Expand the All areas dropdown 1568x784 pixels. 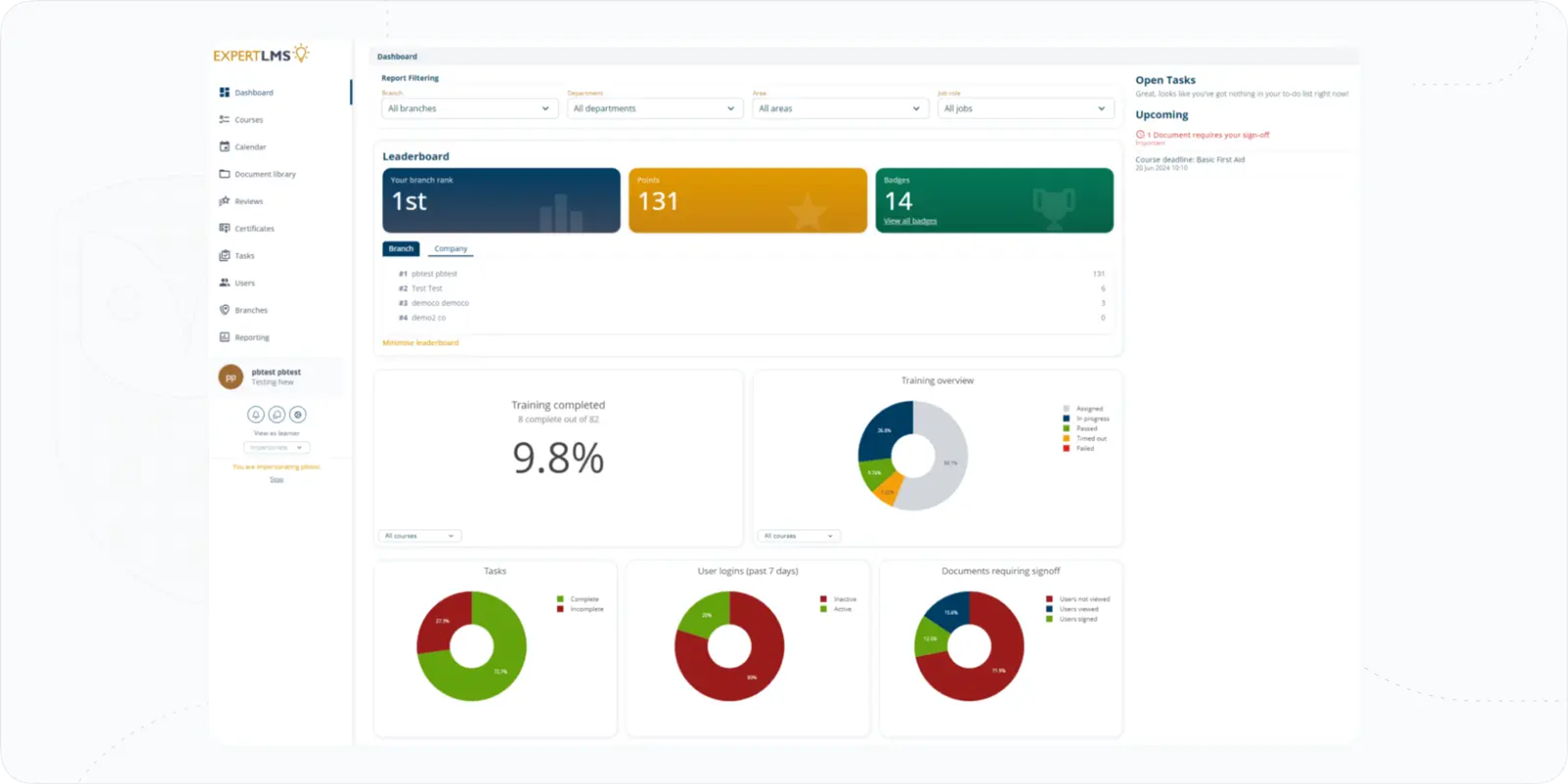pyautogui.click(x=840, y=108)
